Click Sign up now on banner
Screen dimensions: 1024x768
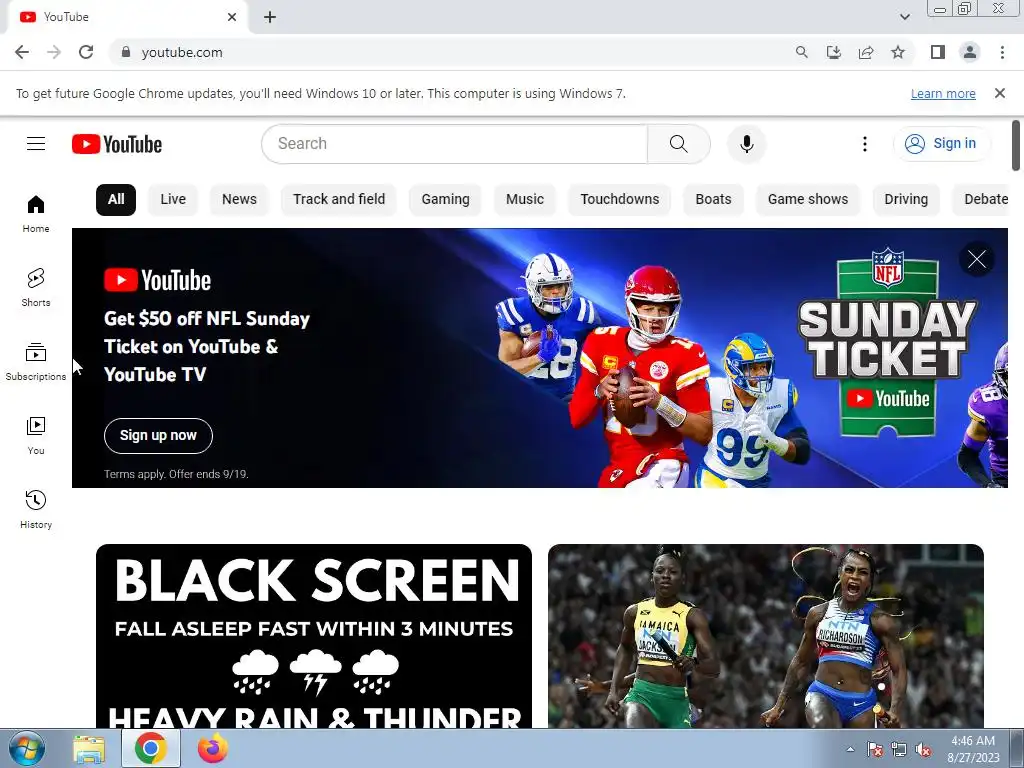(158, 436)
